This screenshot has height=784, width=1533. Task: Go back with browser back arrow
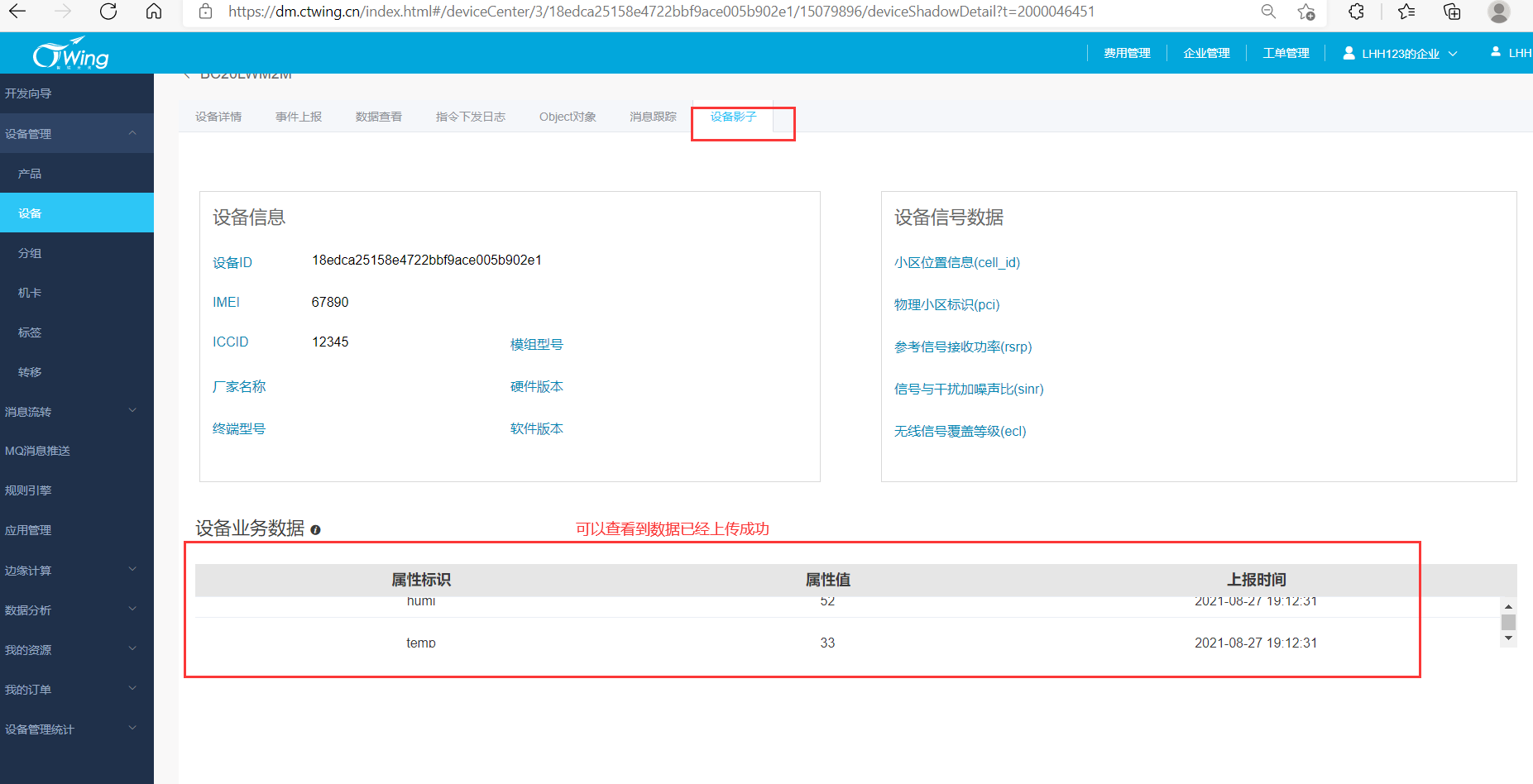[17, 12]
